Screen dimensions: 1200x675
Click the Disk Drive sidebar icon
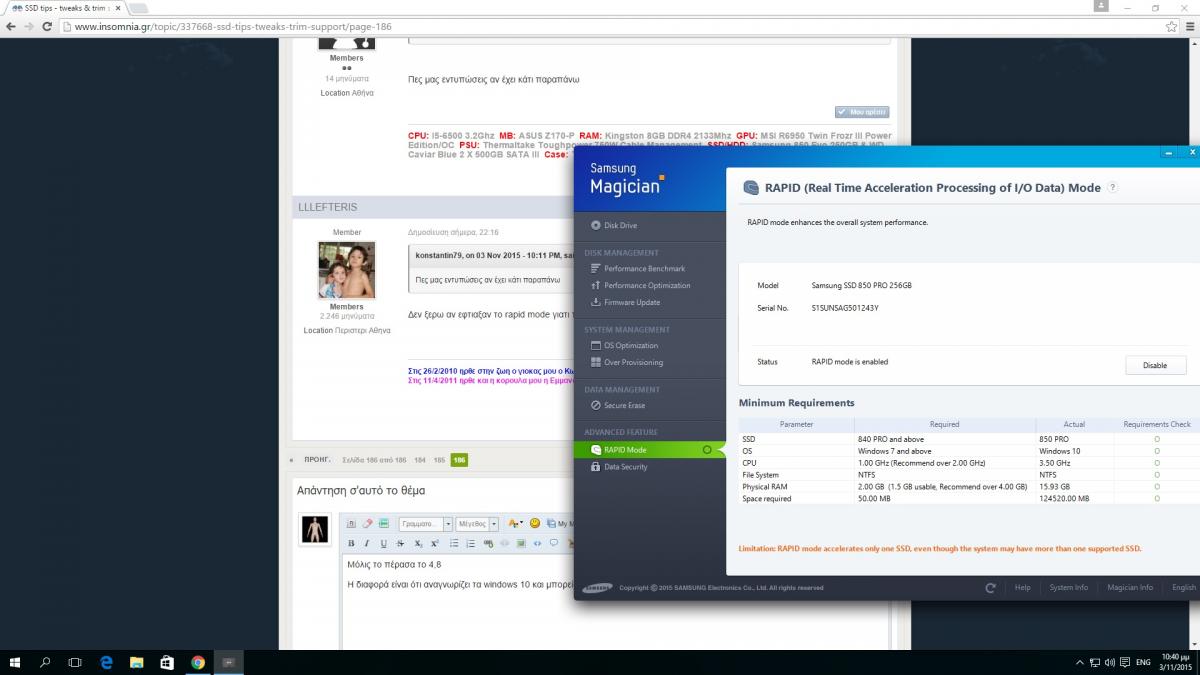(596, 225)
